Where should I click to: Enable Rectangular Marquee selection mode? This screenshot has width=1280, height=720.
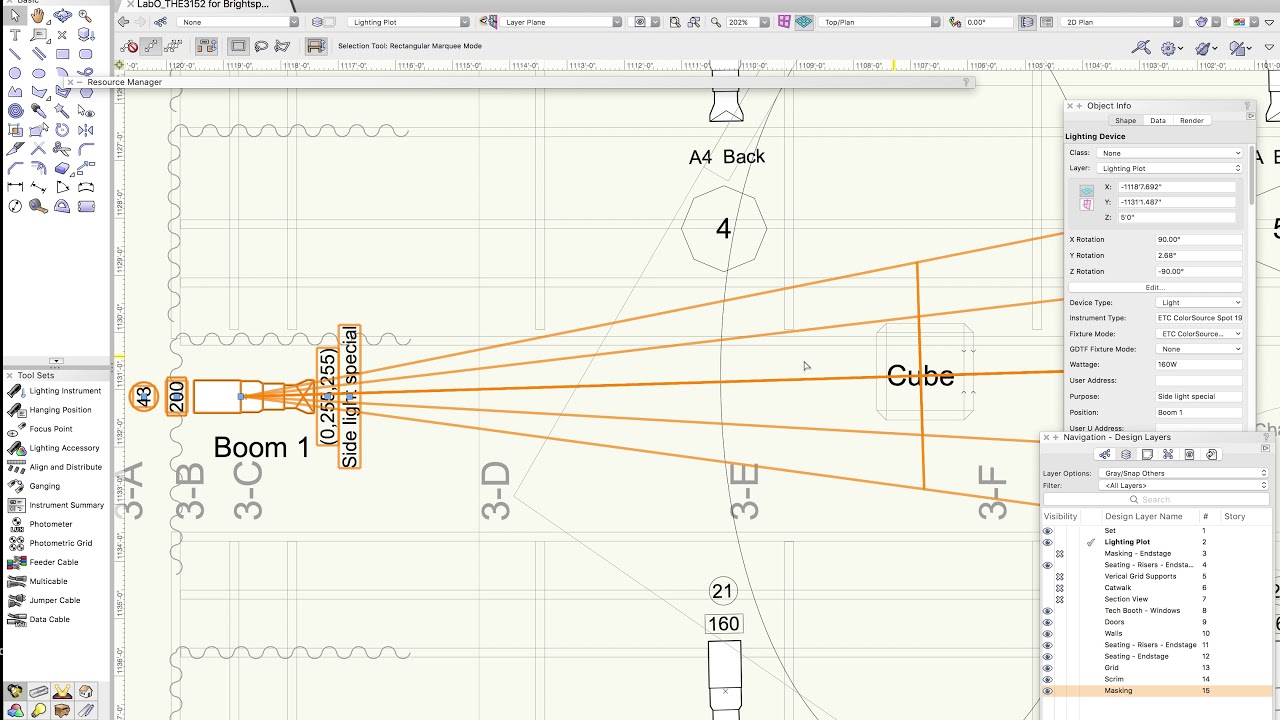click(x=238, y=46)
